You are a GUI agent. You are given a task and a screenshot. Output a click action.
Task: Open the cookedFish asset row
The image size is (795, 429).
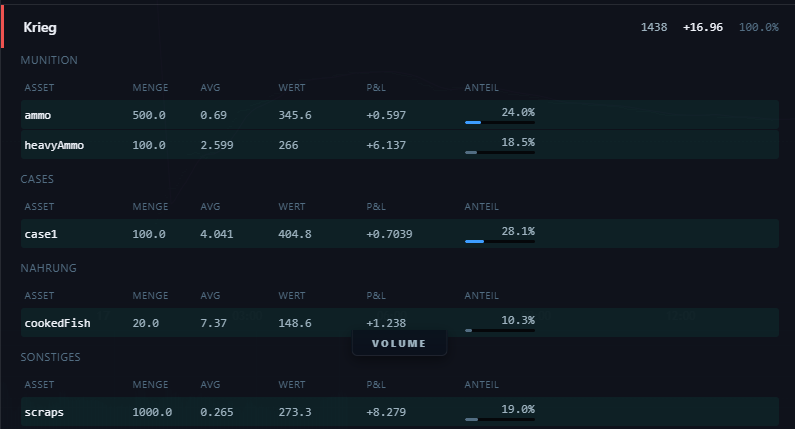tap(400, 323)
